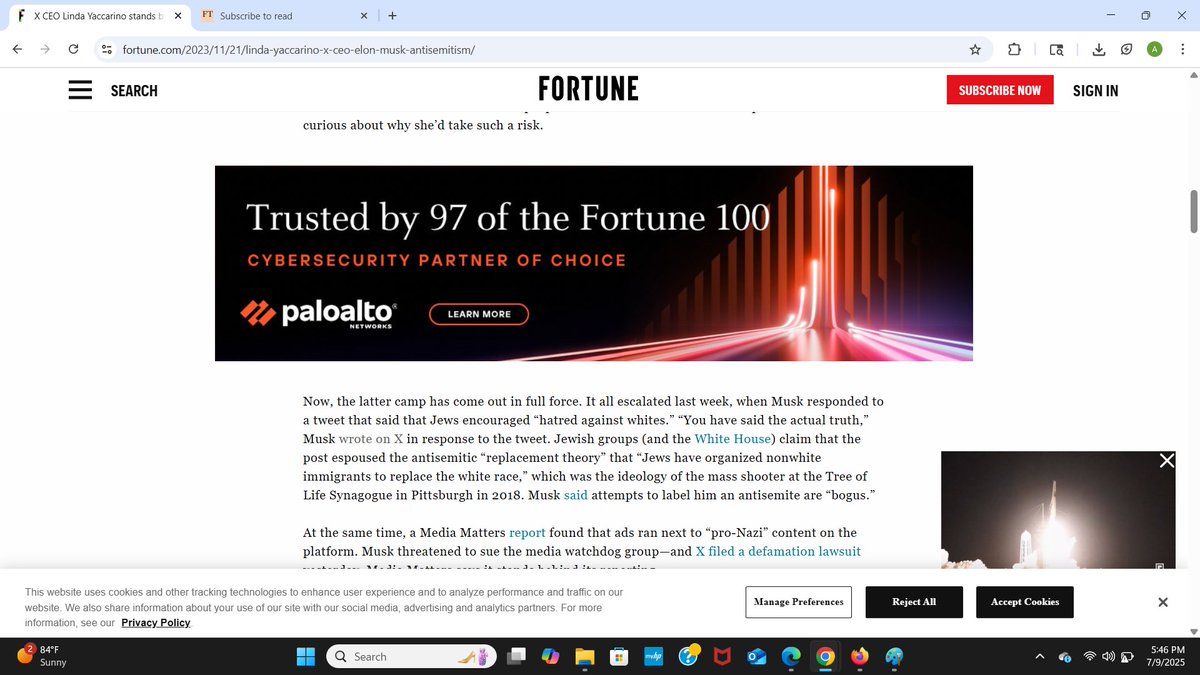Click the Chrome icon on the taskbar
Viewport: 1200px width, 675px height.
[825, 656]
